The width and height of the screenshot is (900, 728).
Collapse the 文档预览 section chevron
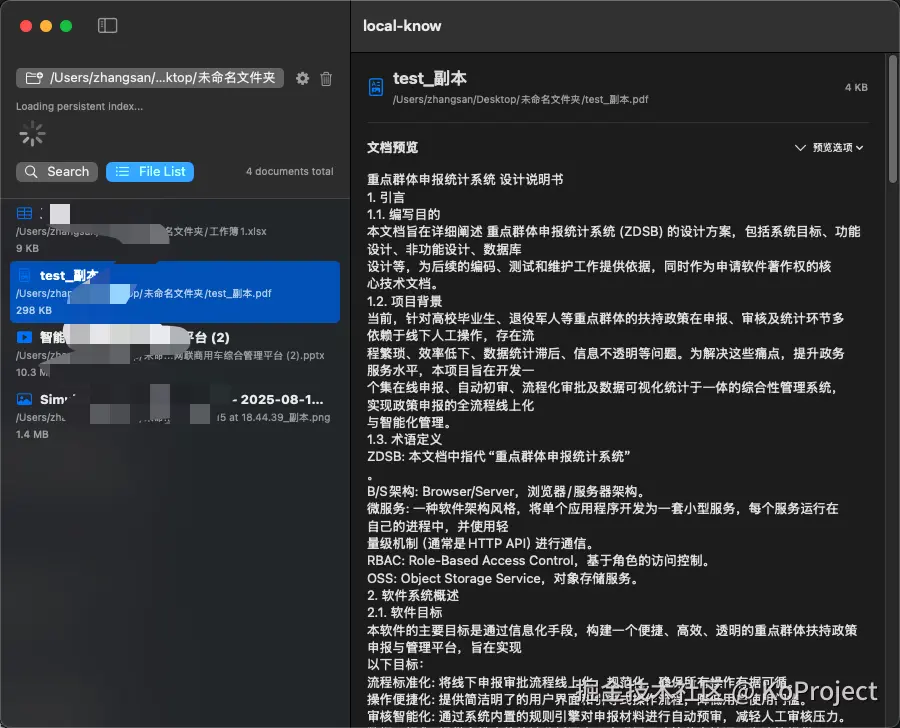click(802, 147)
